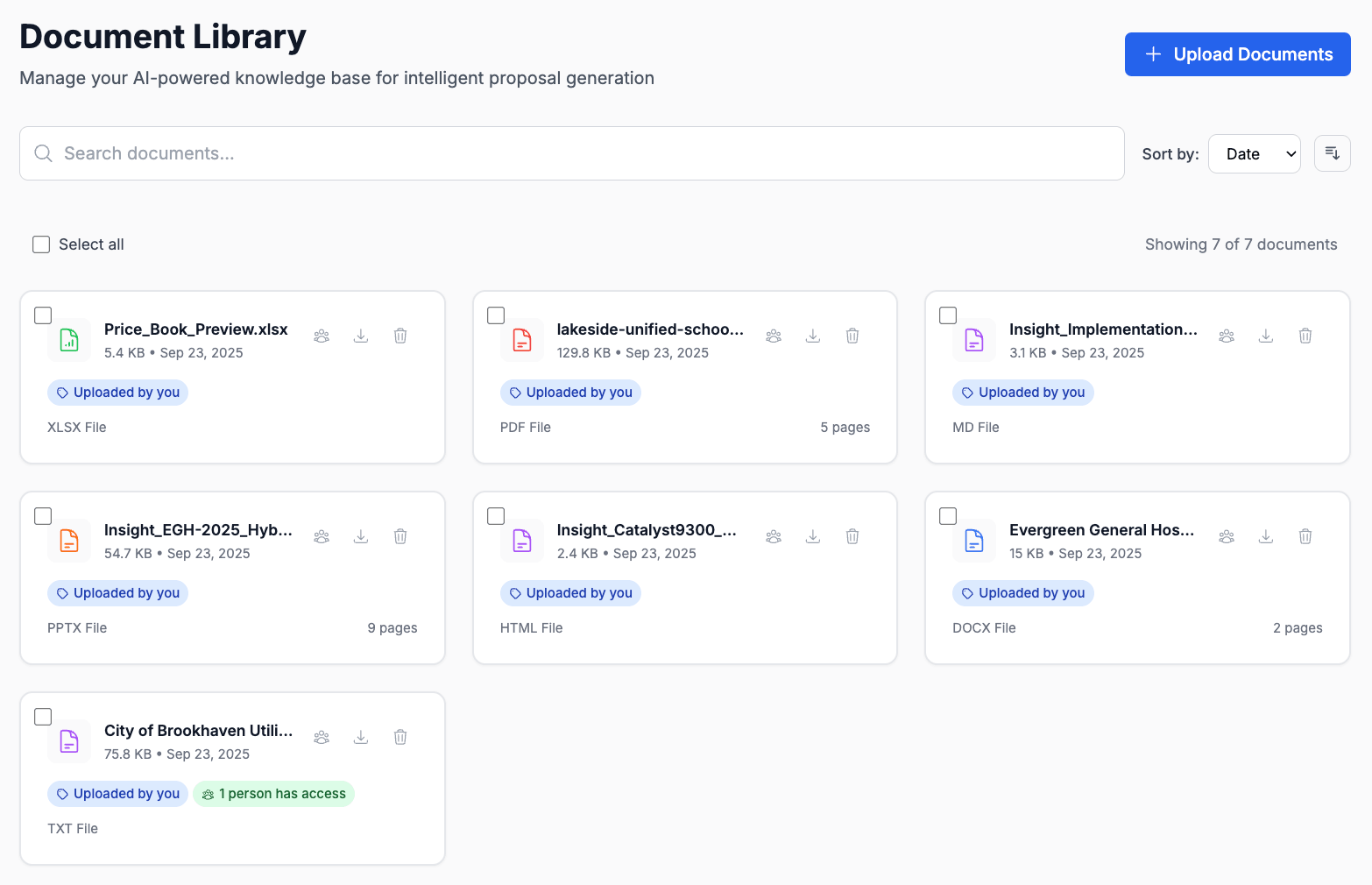Open the Sort by Date dropdown

[x=1255, y=153]
